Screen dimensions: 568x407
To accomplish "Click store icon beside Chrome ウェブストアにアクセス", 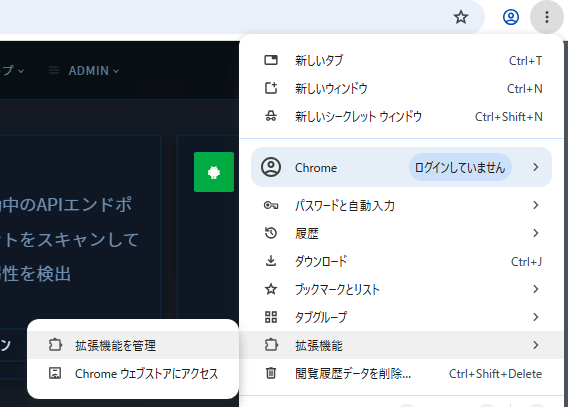I will (55, 373).
